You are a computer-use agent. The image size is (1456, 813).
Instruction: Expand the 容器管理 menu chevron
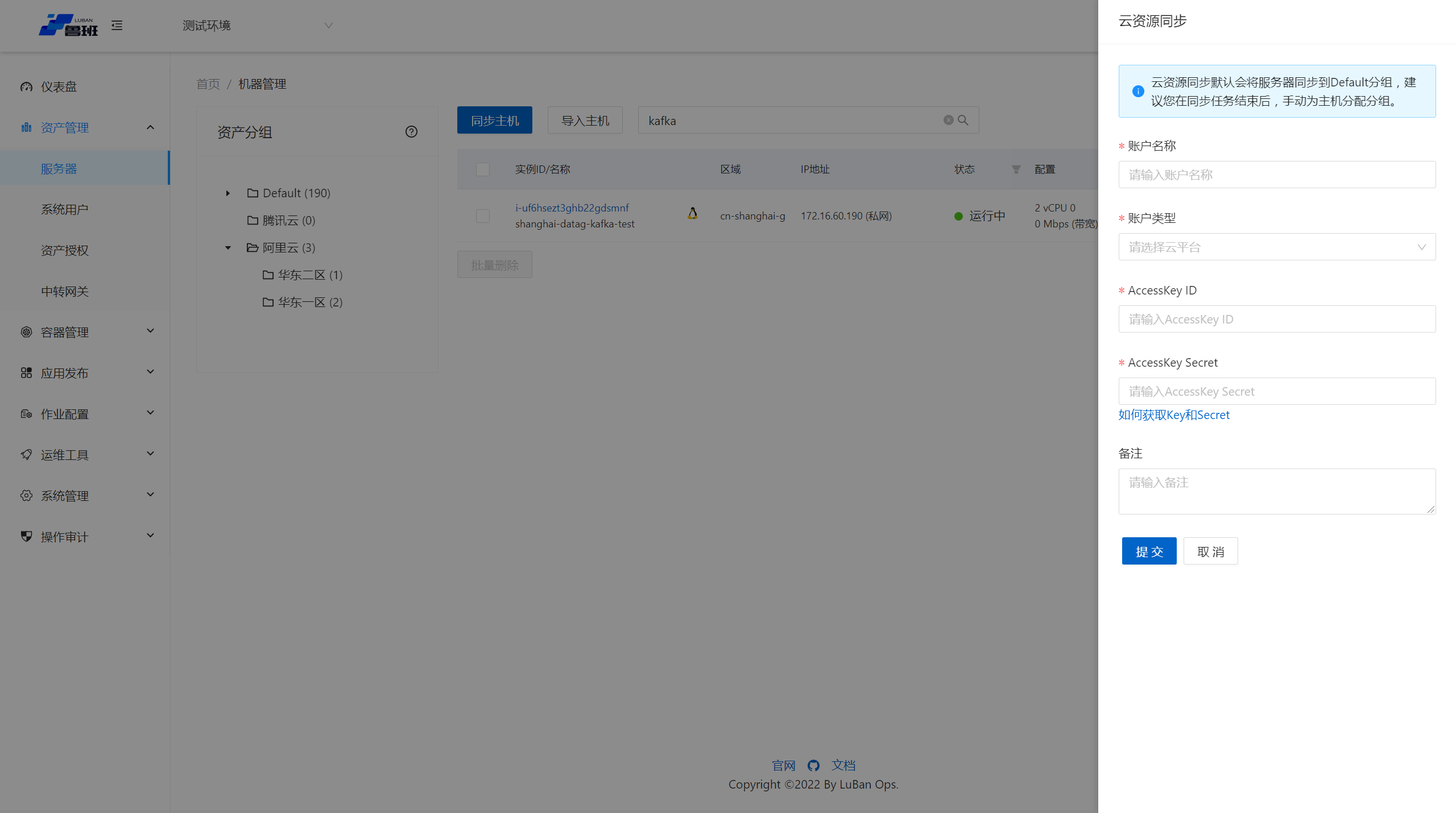(150, 331)
